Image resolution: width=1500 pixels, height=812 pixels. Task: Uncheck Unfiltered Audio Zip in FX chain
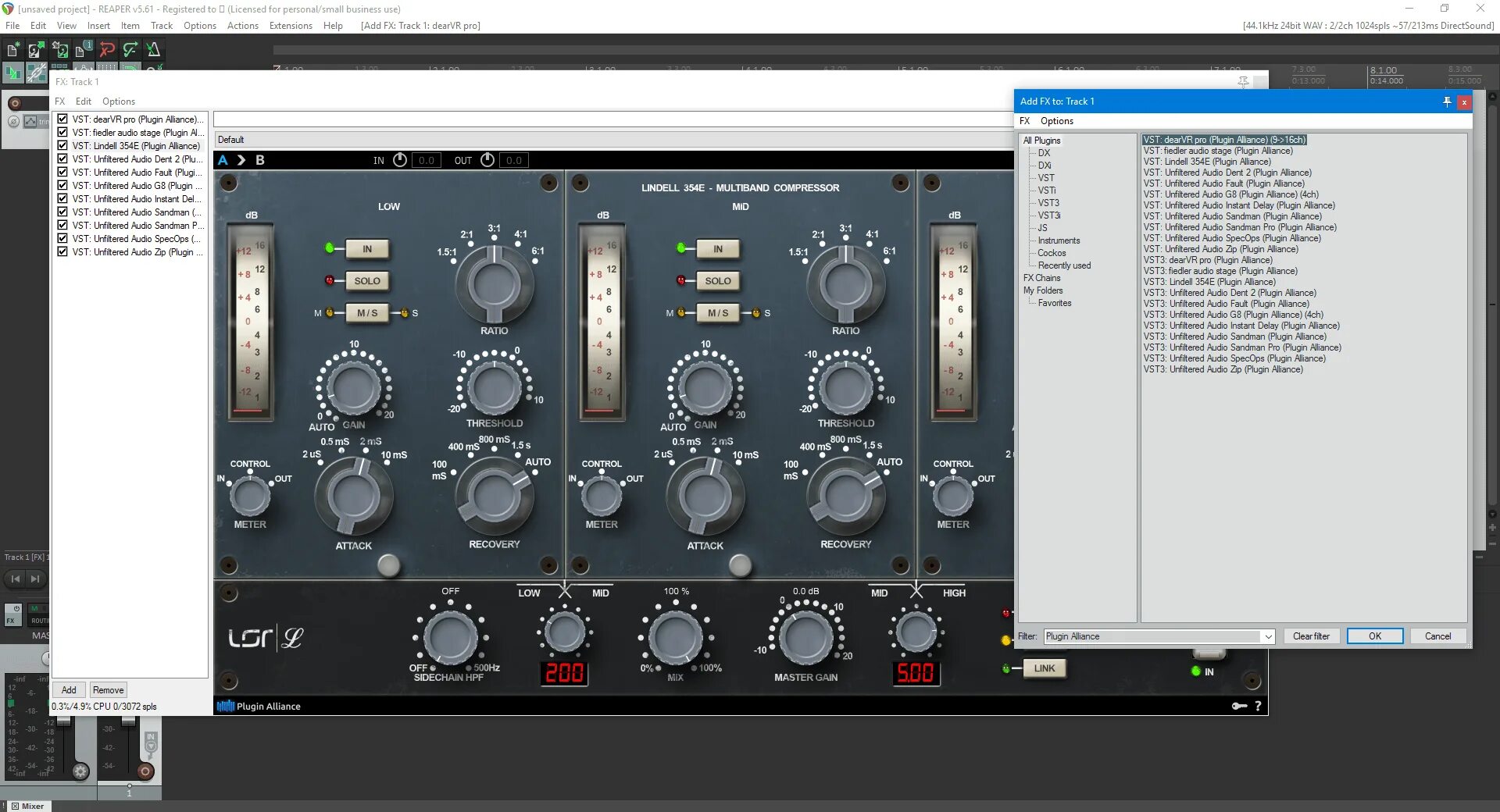62,252
